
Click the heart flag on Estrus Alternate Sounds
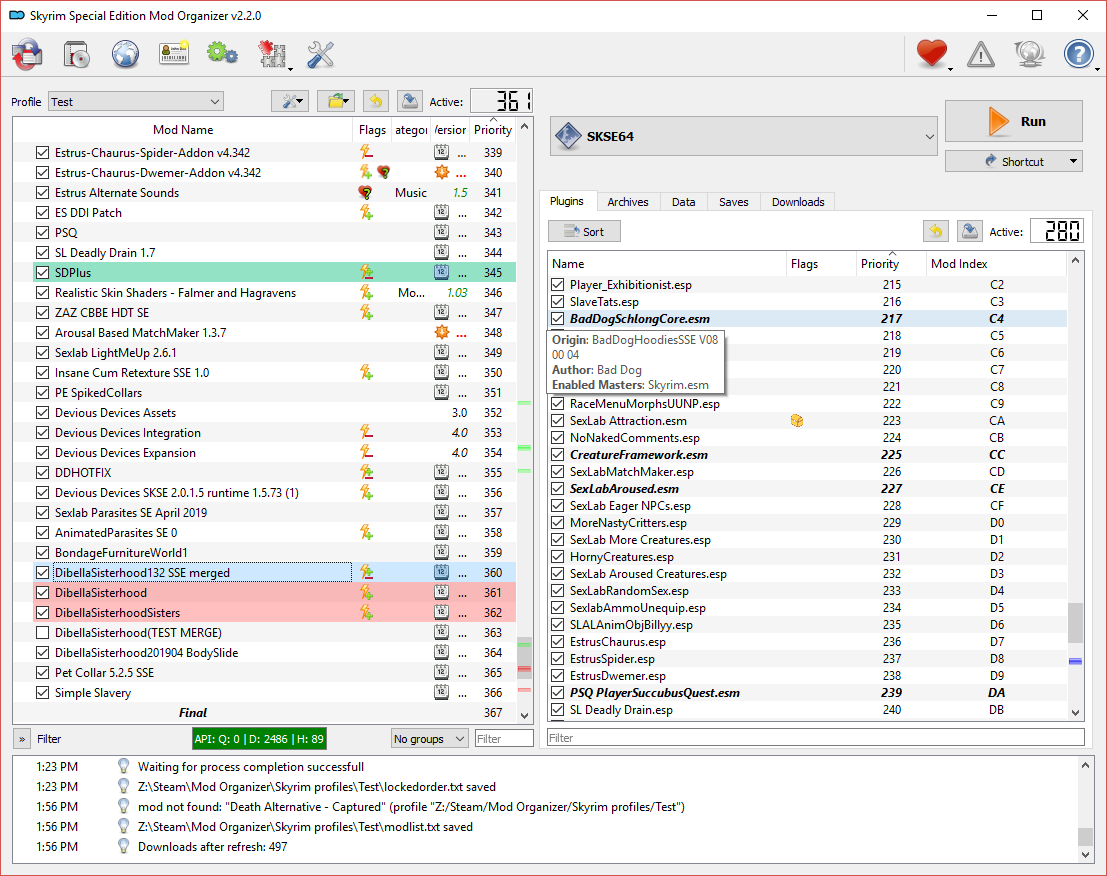click(x=365, y=193)
